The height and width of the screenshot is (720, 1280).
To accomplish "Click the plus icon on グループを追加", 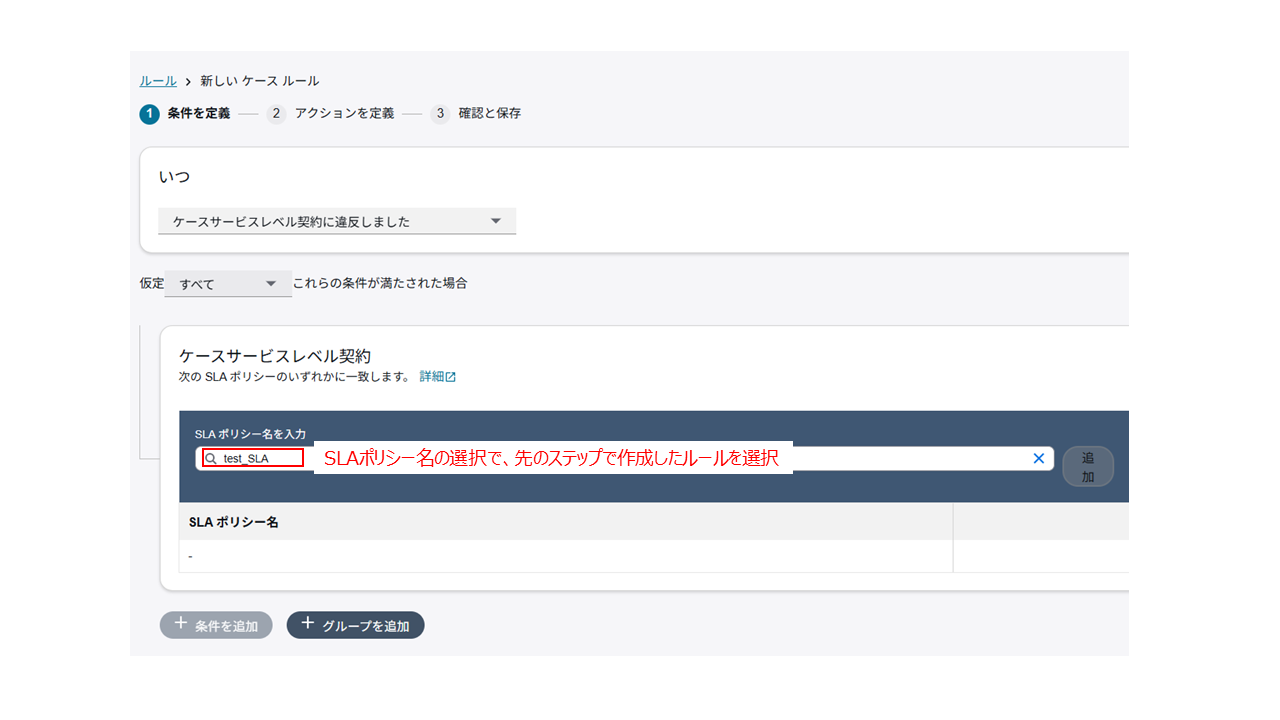I will coord(308,624).
